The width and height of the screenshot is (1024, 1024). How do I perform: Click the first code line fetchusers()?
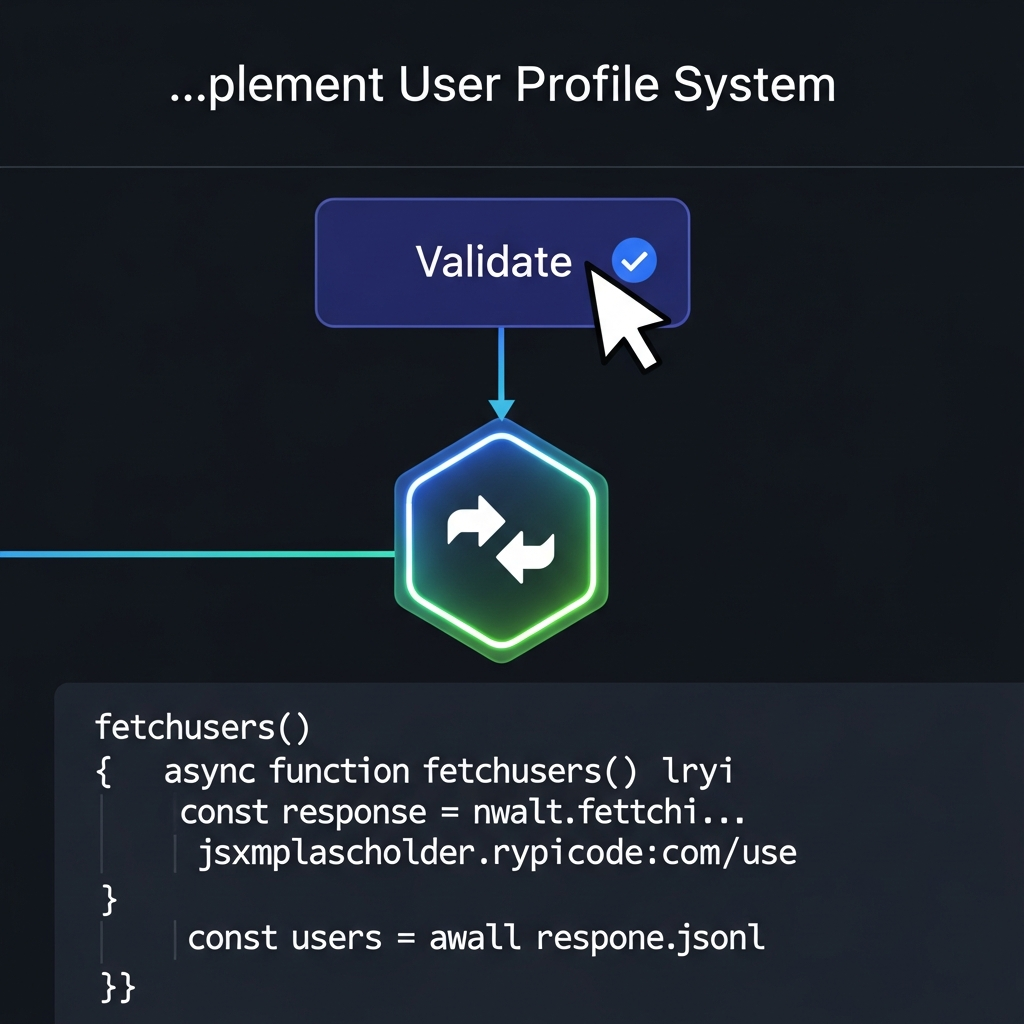(202, 727)
